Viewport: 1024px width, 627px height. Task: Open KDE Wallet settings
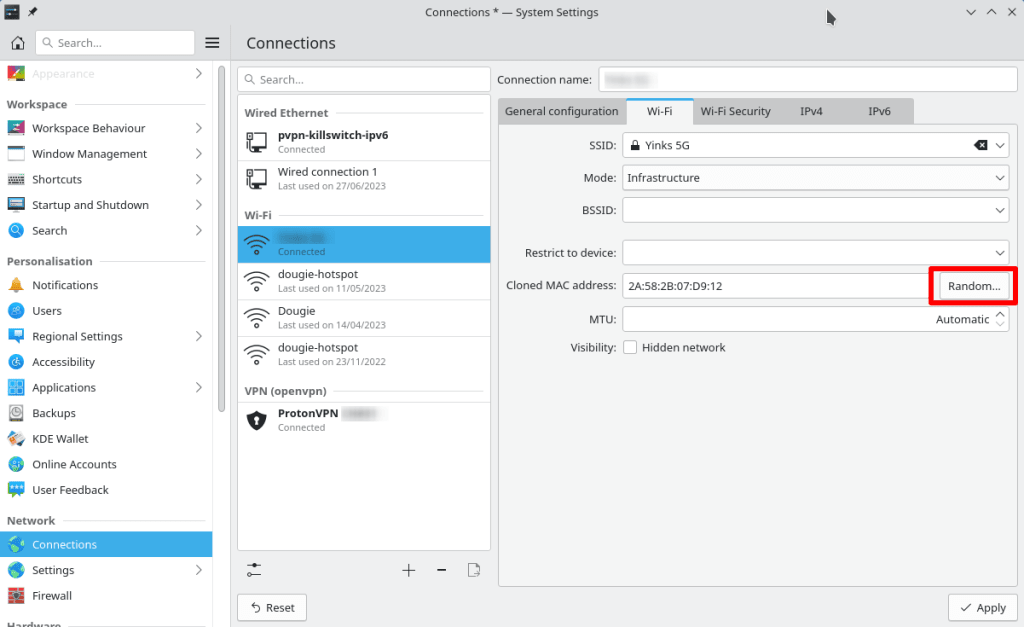point(106,439)
